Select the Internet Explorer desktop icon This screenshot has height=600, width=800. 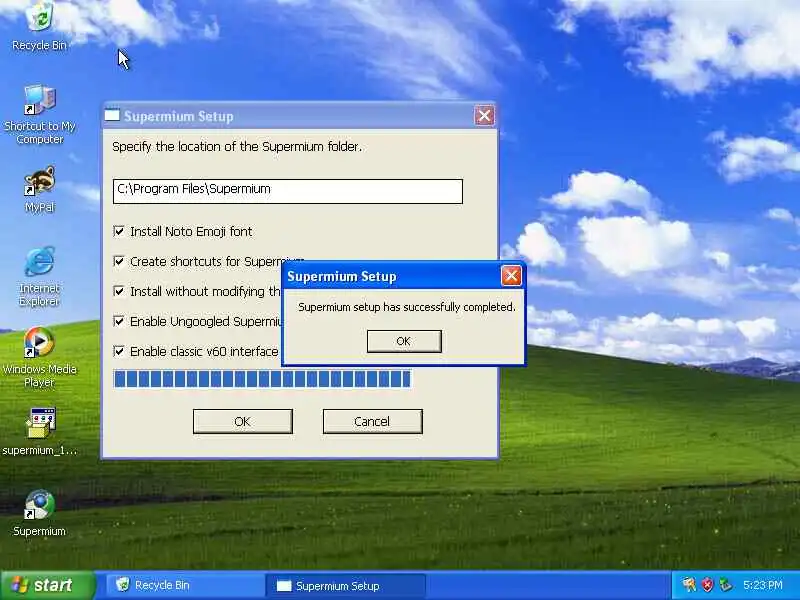[x=39, y=277]
